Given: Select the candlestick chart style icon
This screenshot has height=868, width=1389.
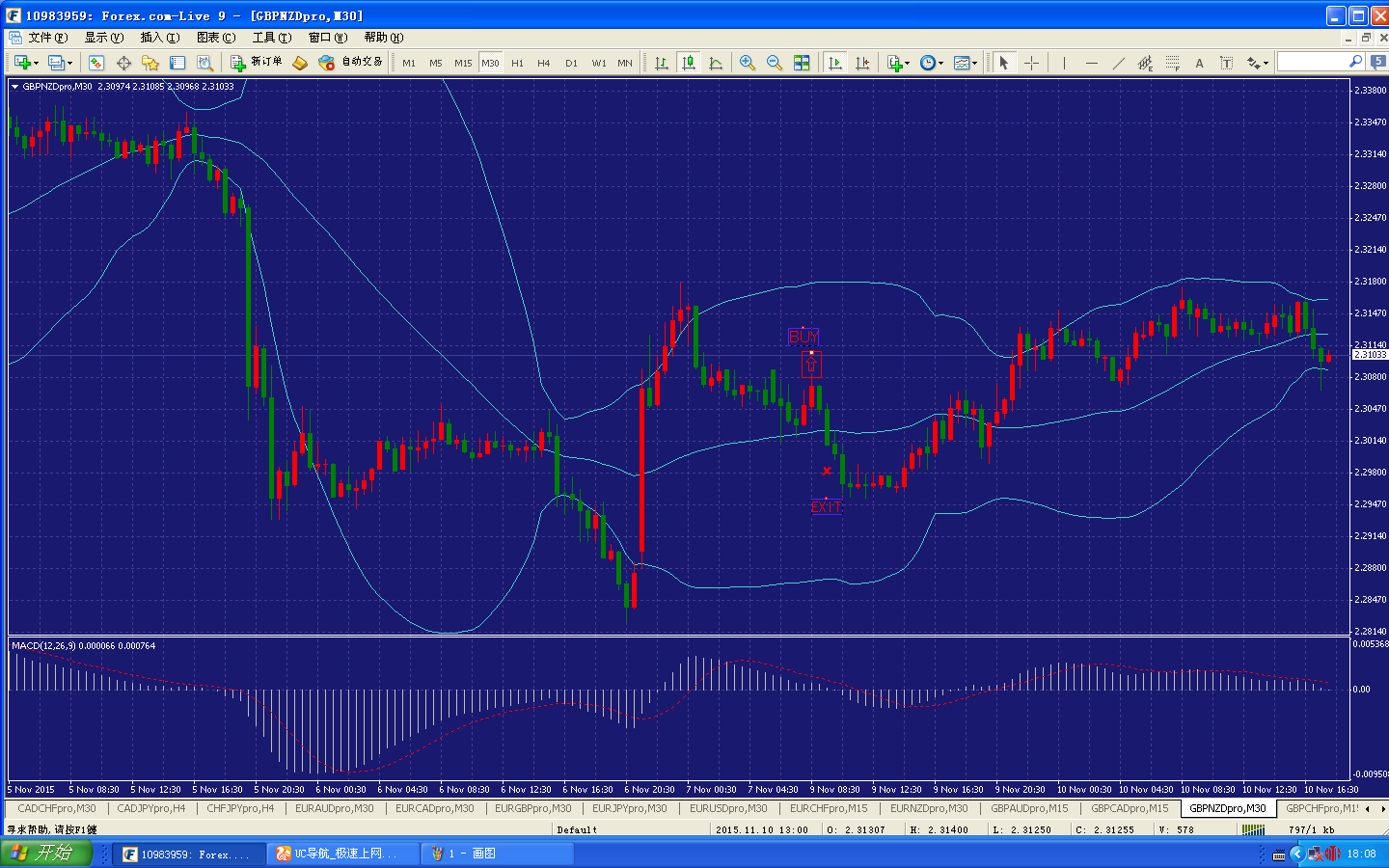Looking at the screenshot, I should coord(689,63).
